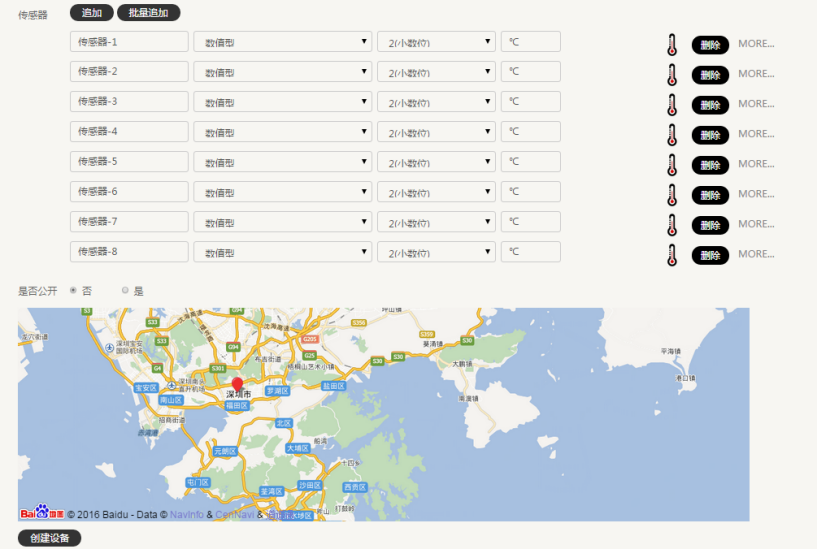Click 追加 button to add sensor

coord(91,13)
